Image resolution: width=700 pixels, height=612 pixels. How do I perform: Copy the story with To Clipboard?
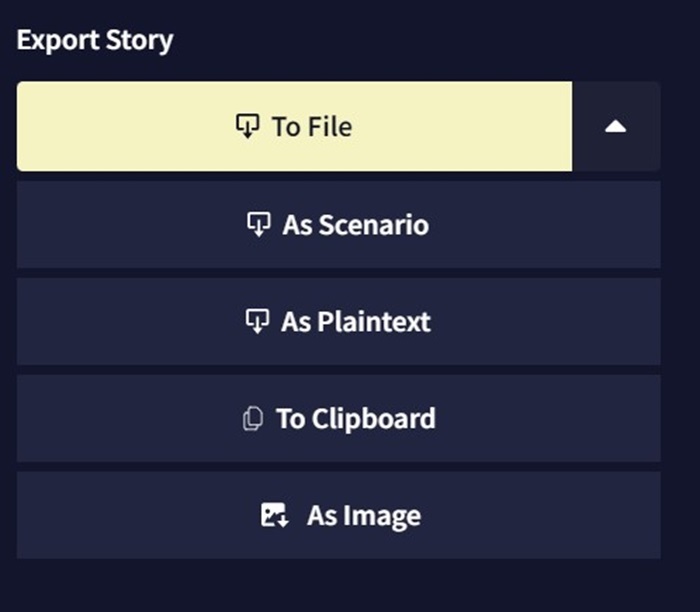click(338, 418)
